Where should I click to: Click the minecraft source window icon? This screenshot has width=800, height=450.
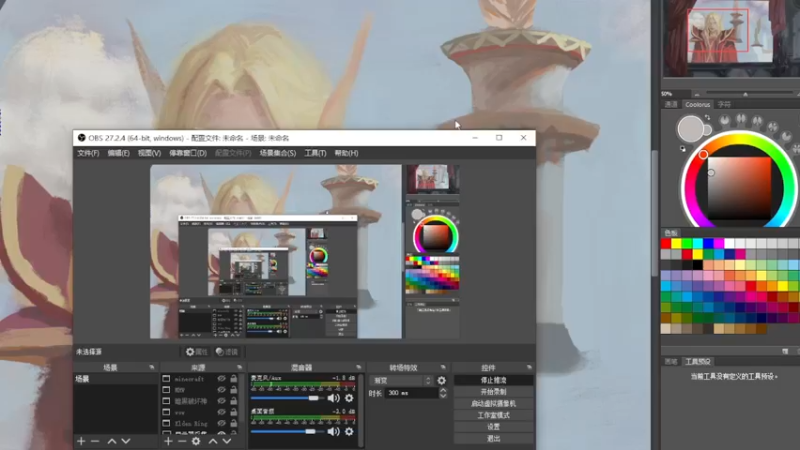pyautogui.click(x=166, y=379)
